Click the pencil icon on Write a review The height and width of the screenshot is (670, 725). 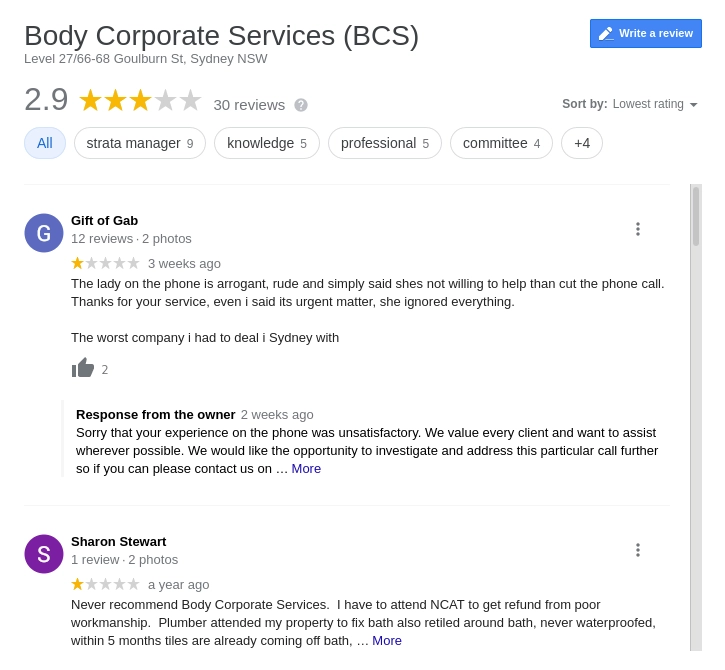606,34
